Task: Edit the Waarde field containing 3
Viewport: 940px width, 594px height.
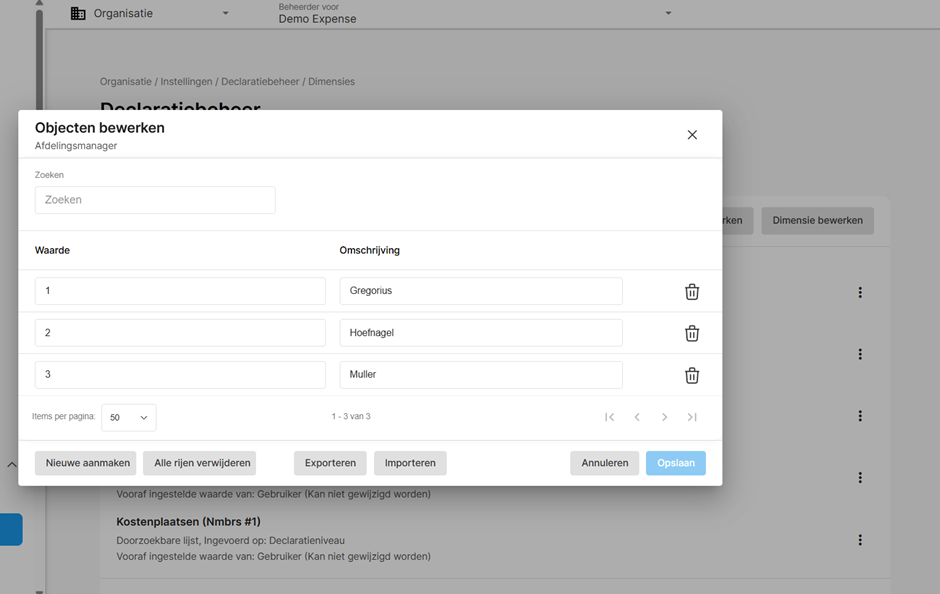Action: 180,375
